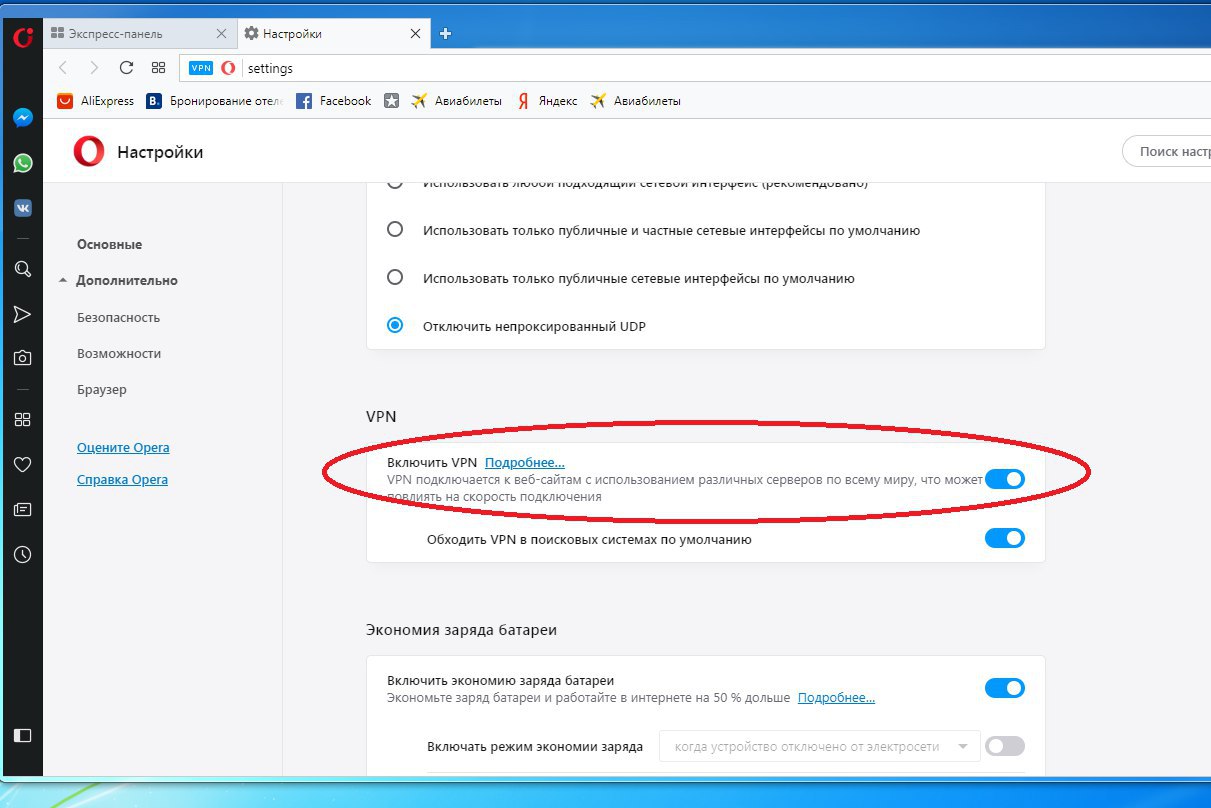Switch to the Настройки tab
Viewport: 1211px width, 808px height.
(x=333, y=34)
